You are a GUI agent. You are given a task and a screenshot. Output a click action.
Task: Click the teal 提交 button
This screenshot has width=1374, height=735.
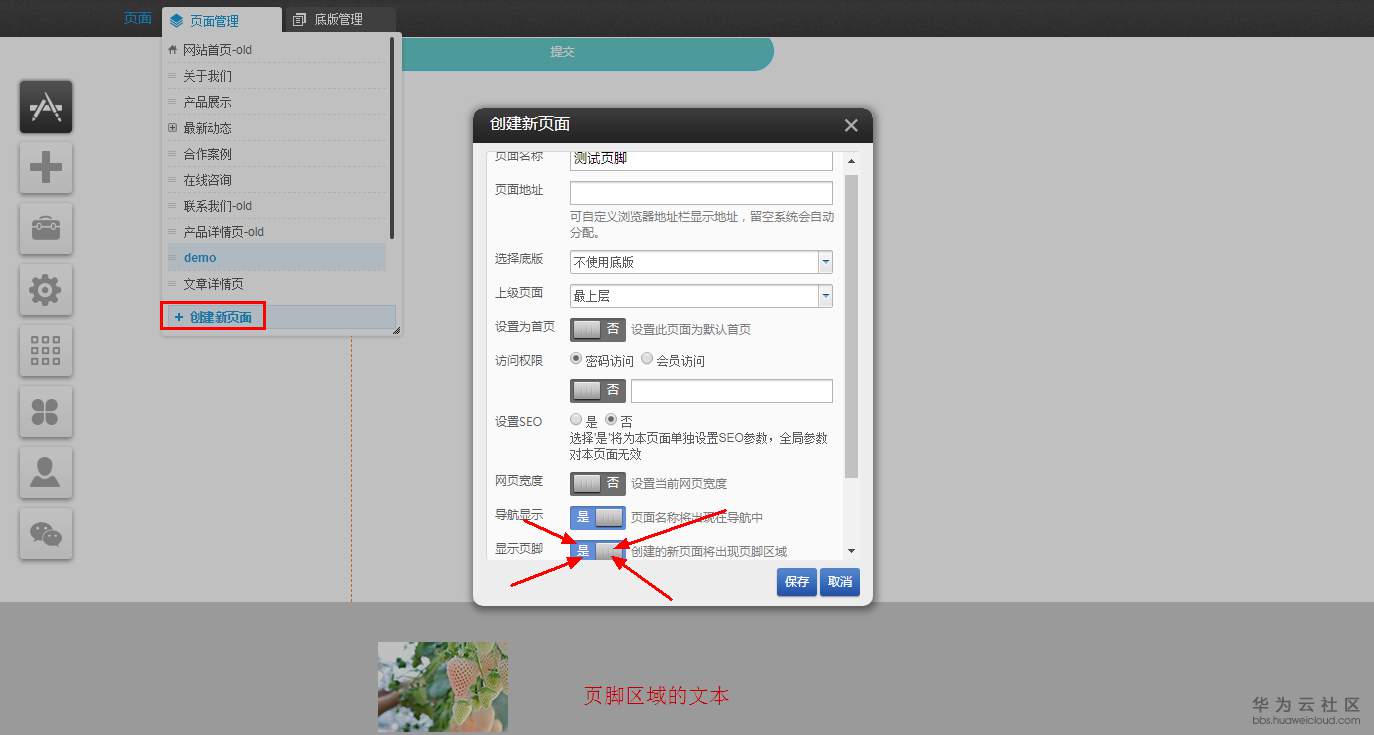562,52
